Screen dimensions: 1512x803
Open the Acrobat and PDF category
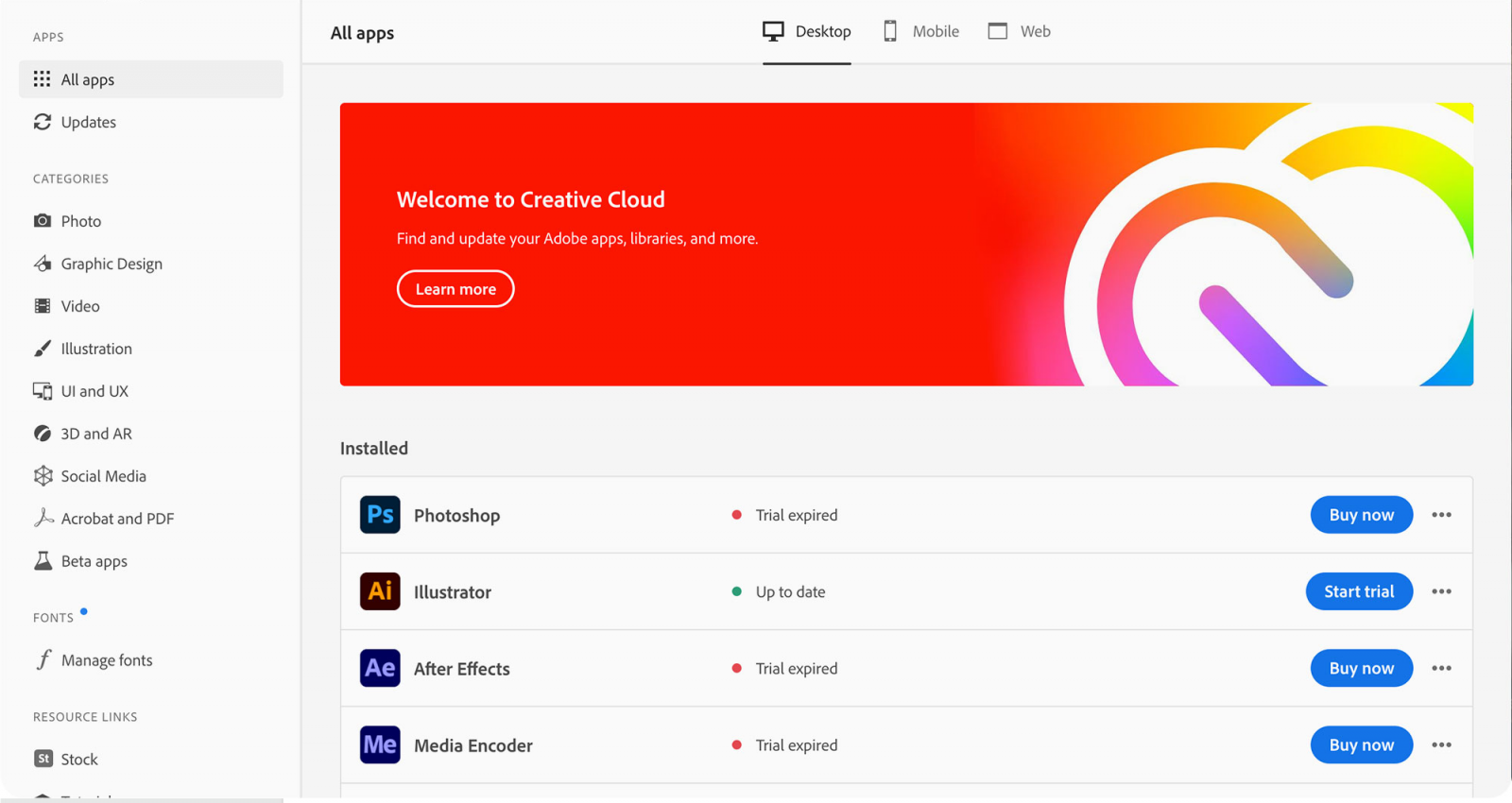point(151,519)
